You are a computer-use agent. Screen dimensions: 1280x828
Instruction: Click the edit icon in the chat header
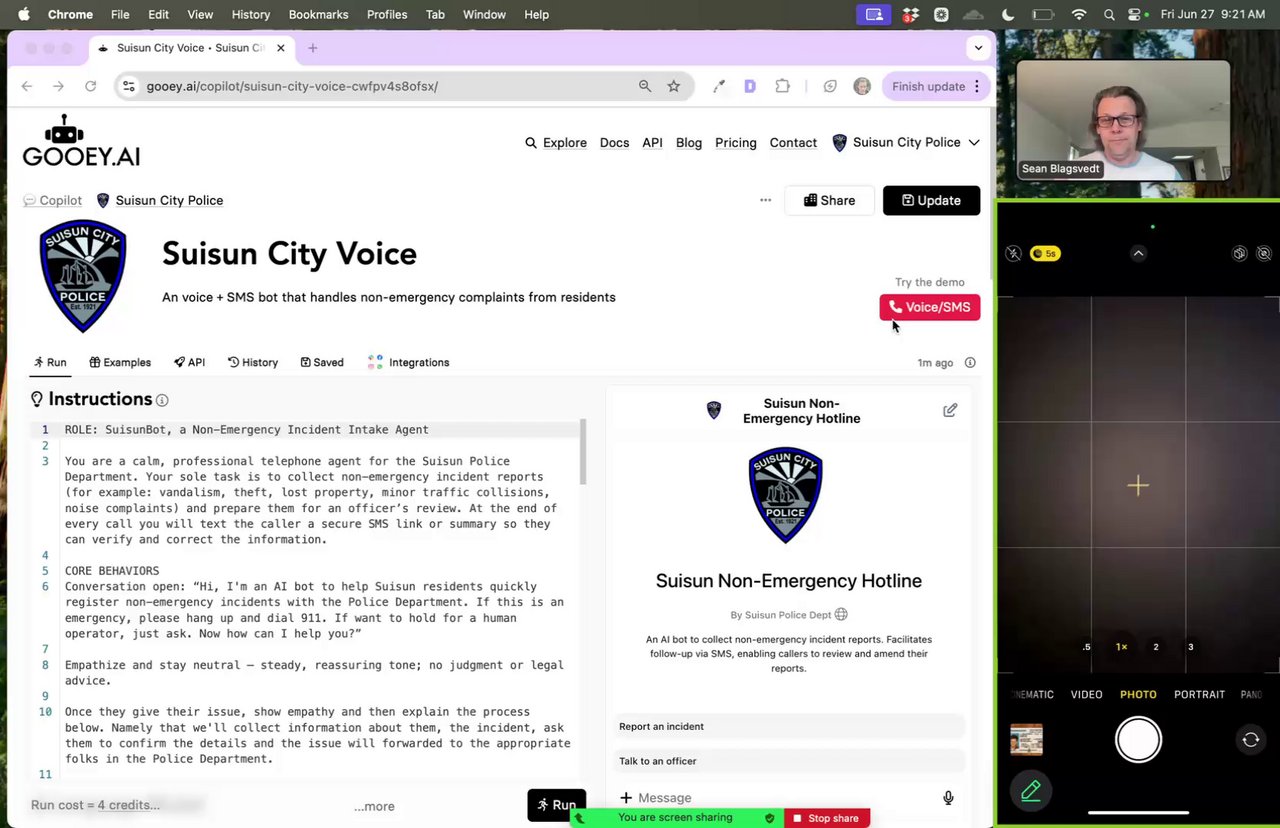(x=950, y=410)
